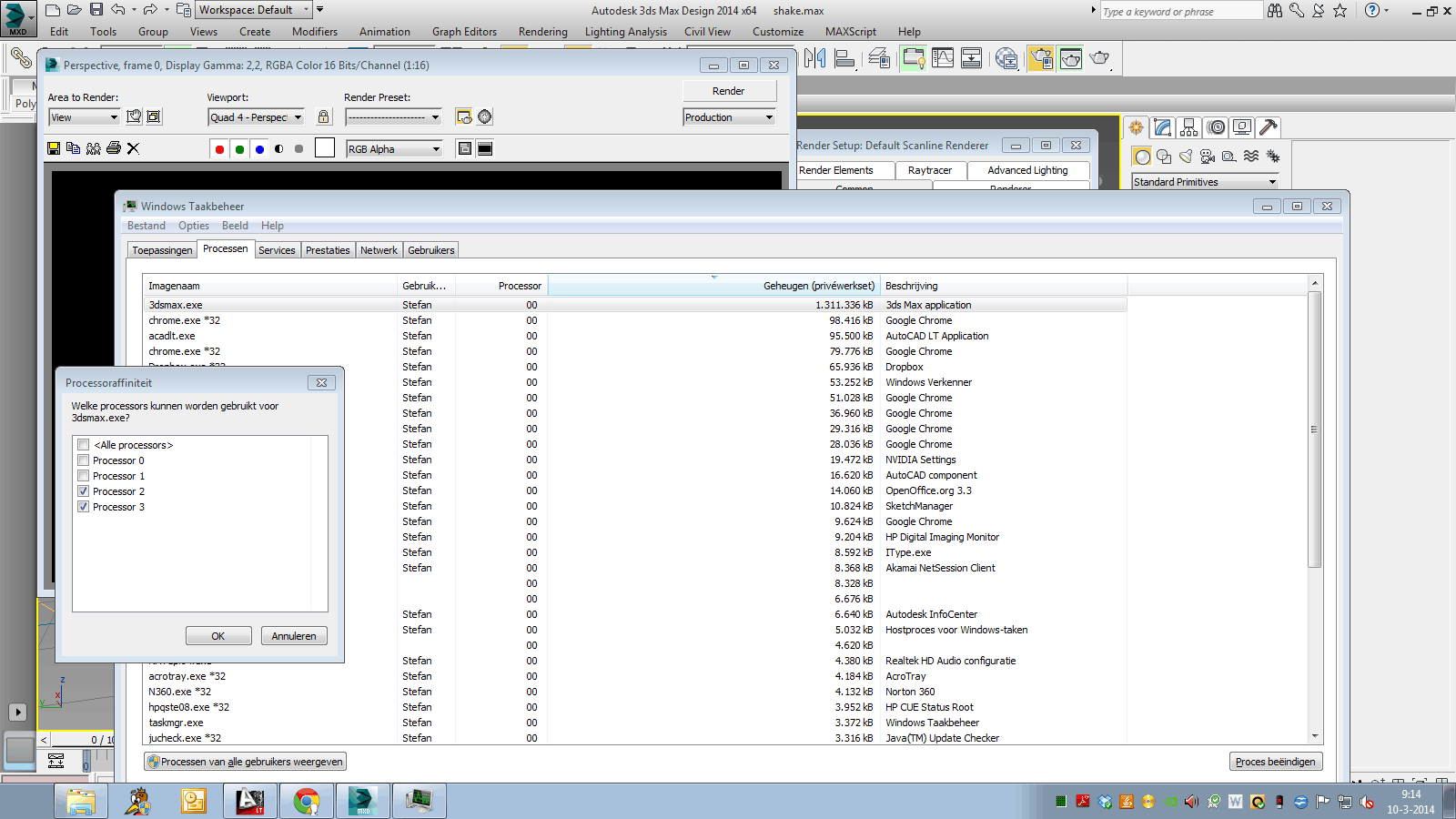Save rendered image with the floppy-disk icon

[54, 148]
